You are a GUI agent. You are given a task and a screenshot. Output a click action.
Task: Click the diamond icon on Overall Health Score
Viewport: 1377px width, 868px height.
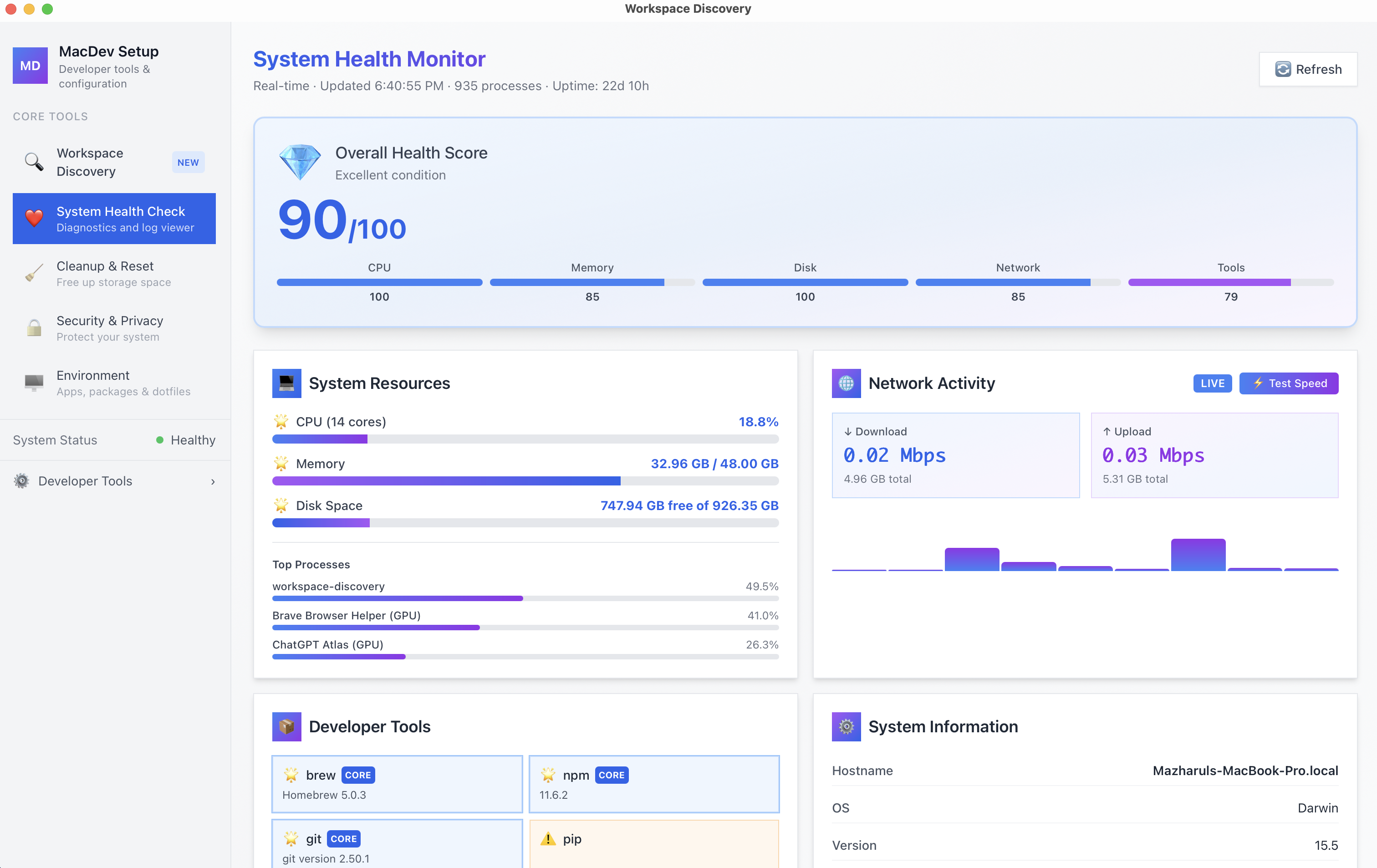pos(300,162)
